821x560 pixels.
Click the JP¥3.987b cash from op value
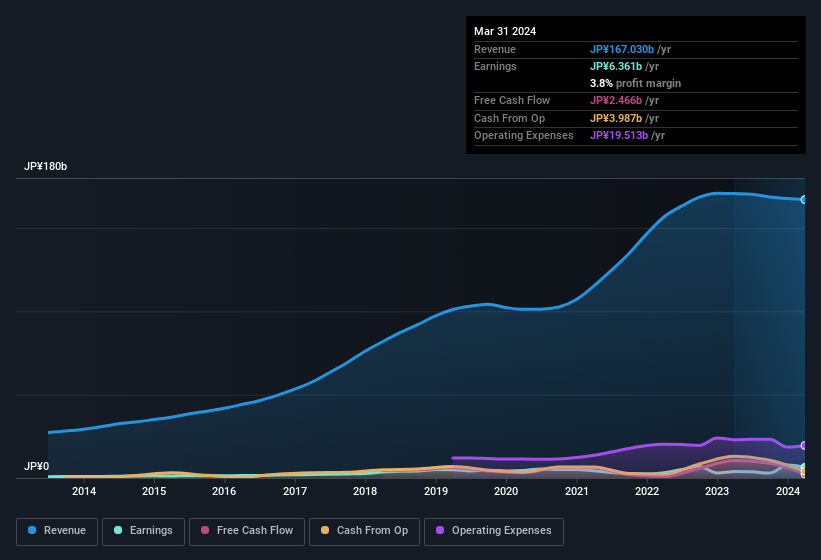coord(616,118)
